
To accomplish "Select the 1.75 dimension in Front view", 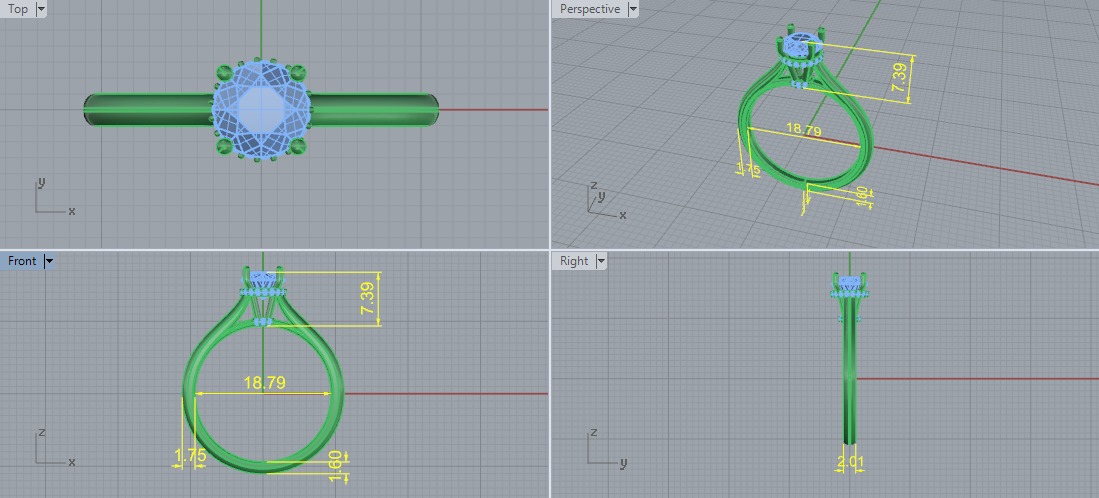I will (190, 456).
